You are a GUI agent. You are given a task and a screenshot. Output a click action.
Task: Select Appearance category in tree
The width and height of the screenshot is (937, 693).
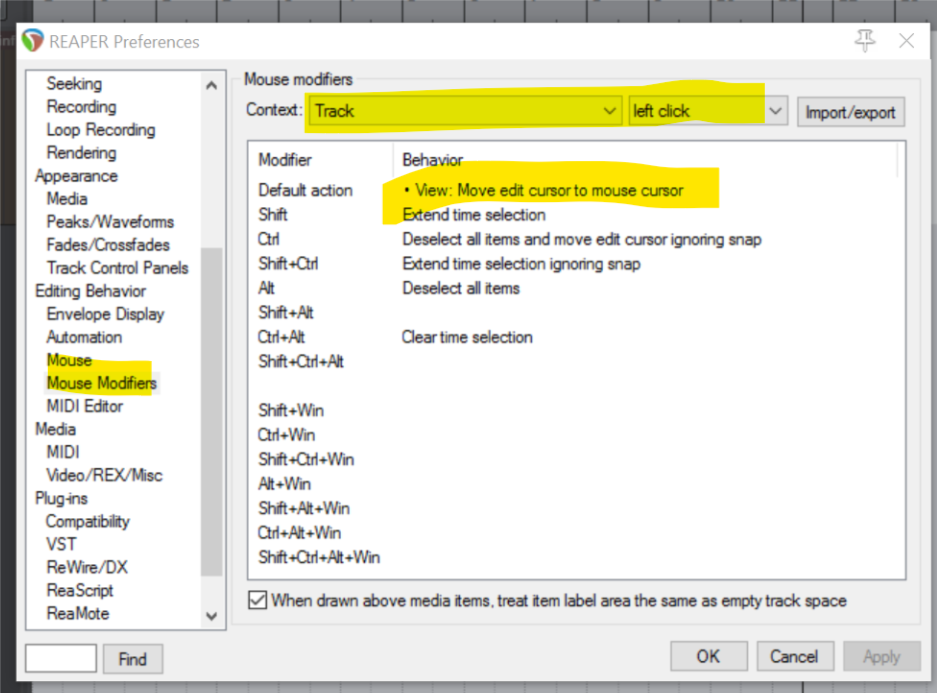[x=76, y=176]
